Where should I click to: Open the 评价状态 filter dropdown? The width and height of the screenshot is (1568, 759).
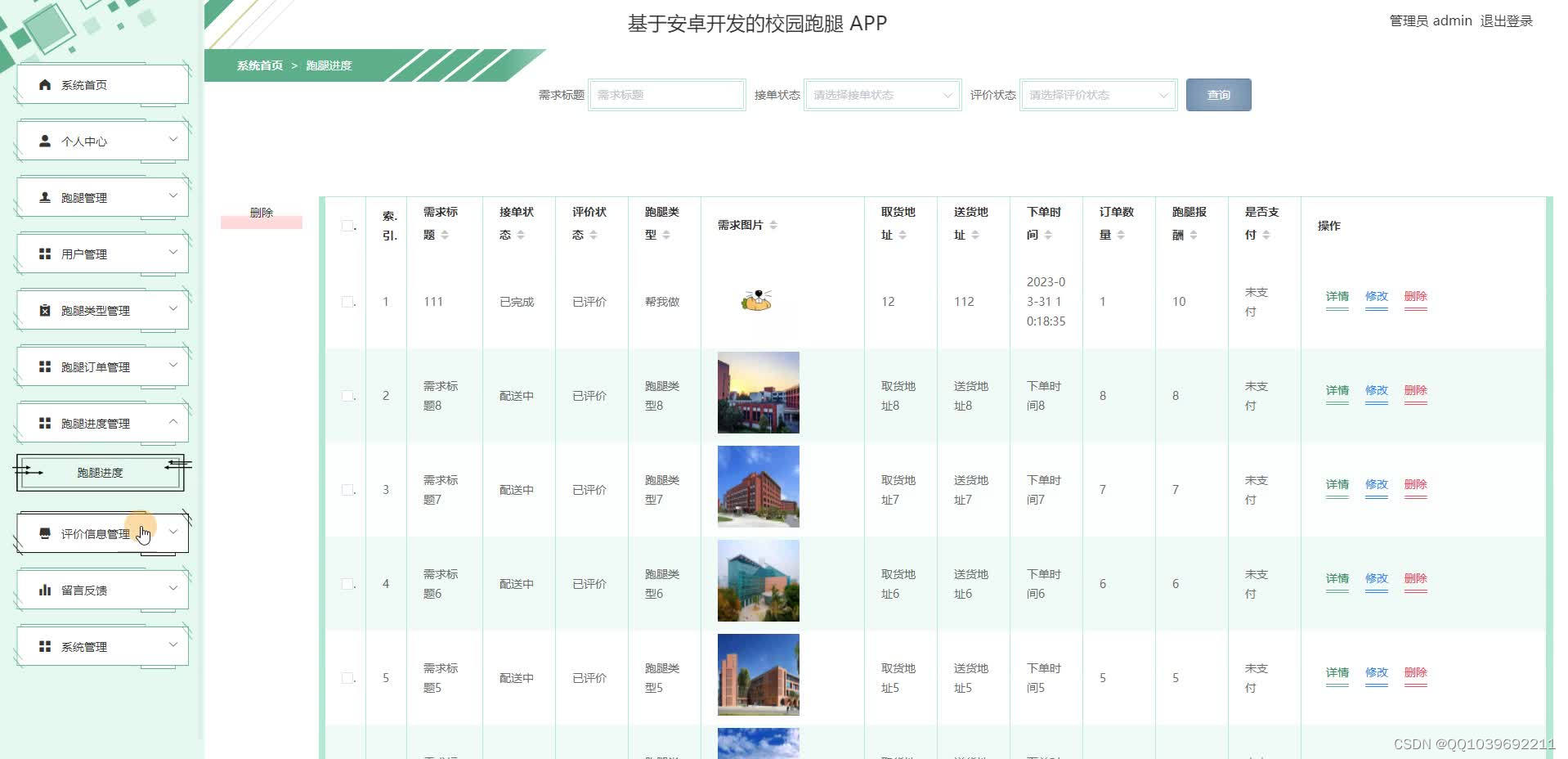coord(1098,95)
